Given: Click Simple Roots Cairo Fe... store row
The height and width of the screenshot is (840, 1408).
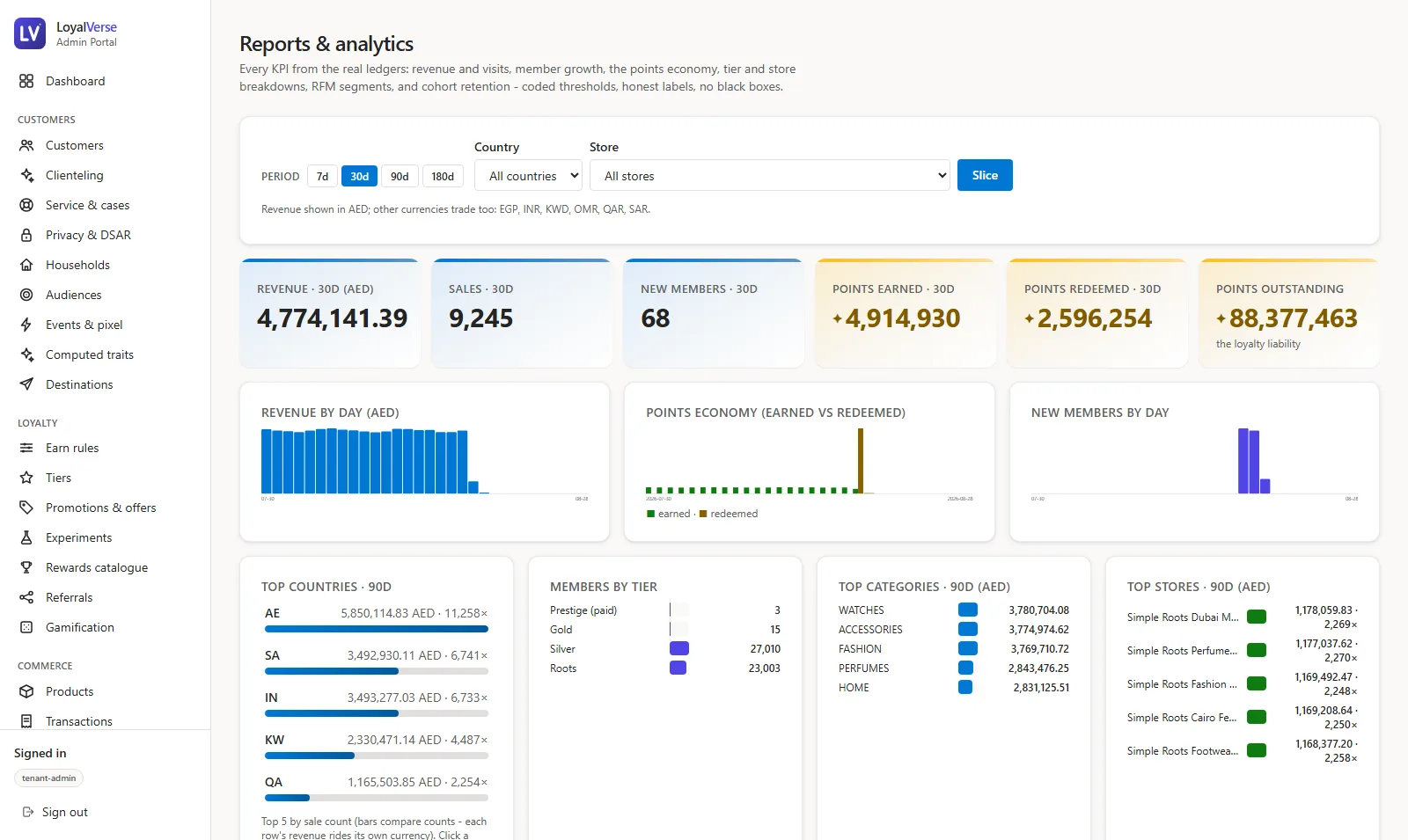Looking at the screenshot, I should pos(1243,718).
